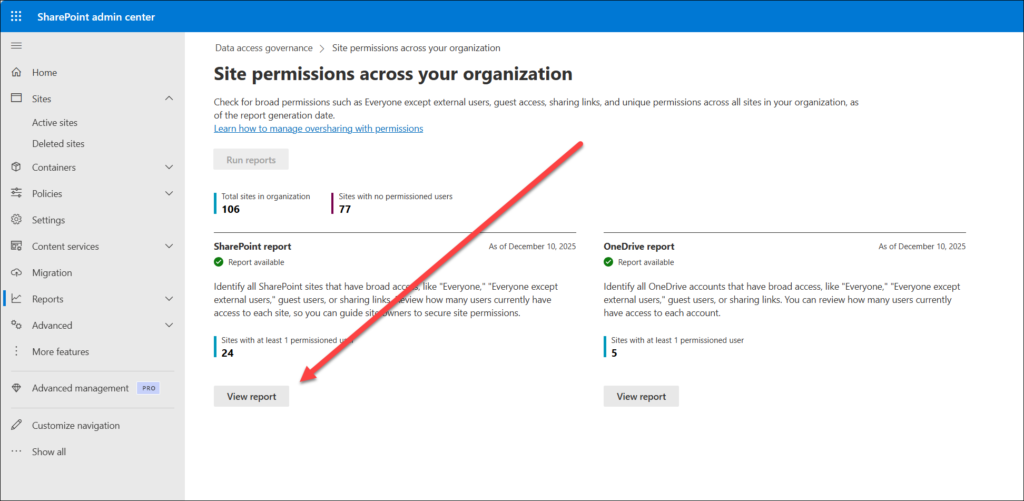Click the Content services icon
The height and width of the screenshot is (501, 1024).
click(x=16, y=246)
